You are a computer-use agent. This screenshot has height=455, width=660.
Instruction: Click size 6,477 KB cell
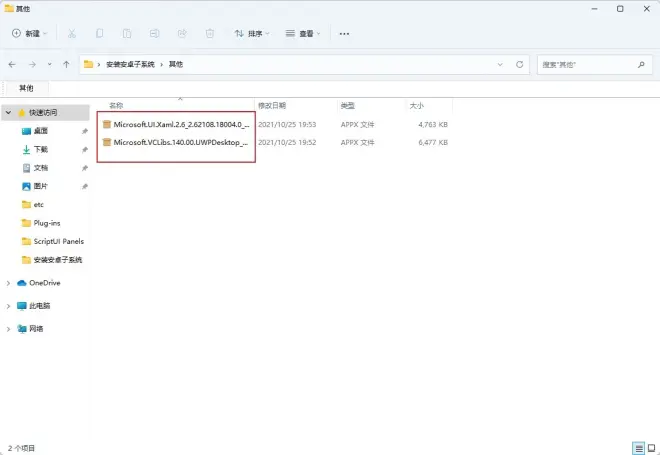433,143
